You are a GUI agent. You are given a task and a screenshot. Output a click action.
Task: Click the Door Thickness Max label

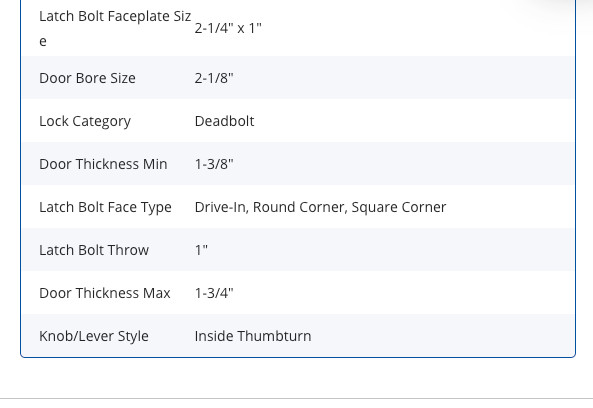click(x=105, y=293)
